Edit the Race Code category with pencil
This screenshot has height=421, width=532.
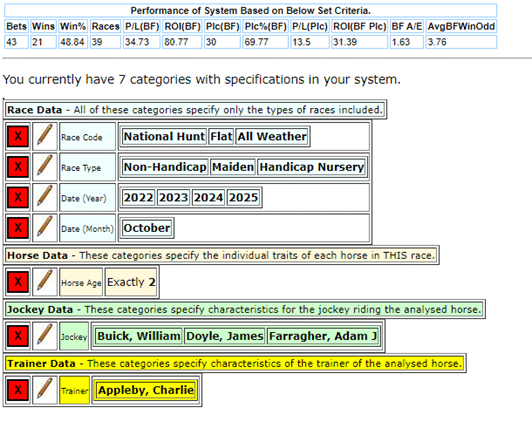(x=45, y=136)
